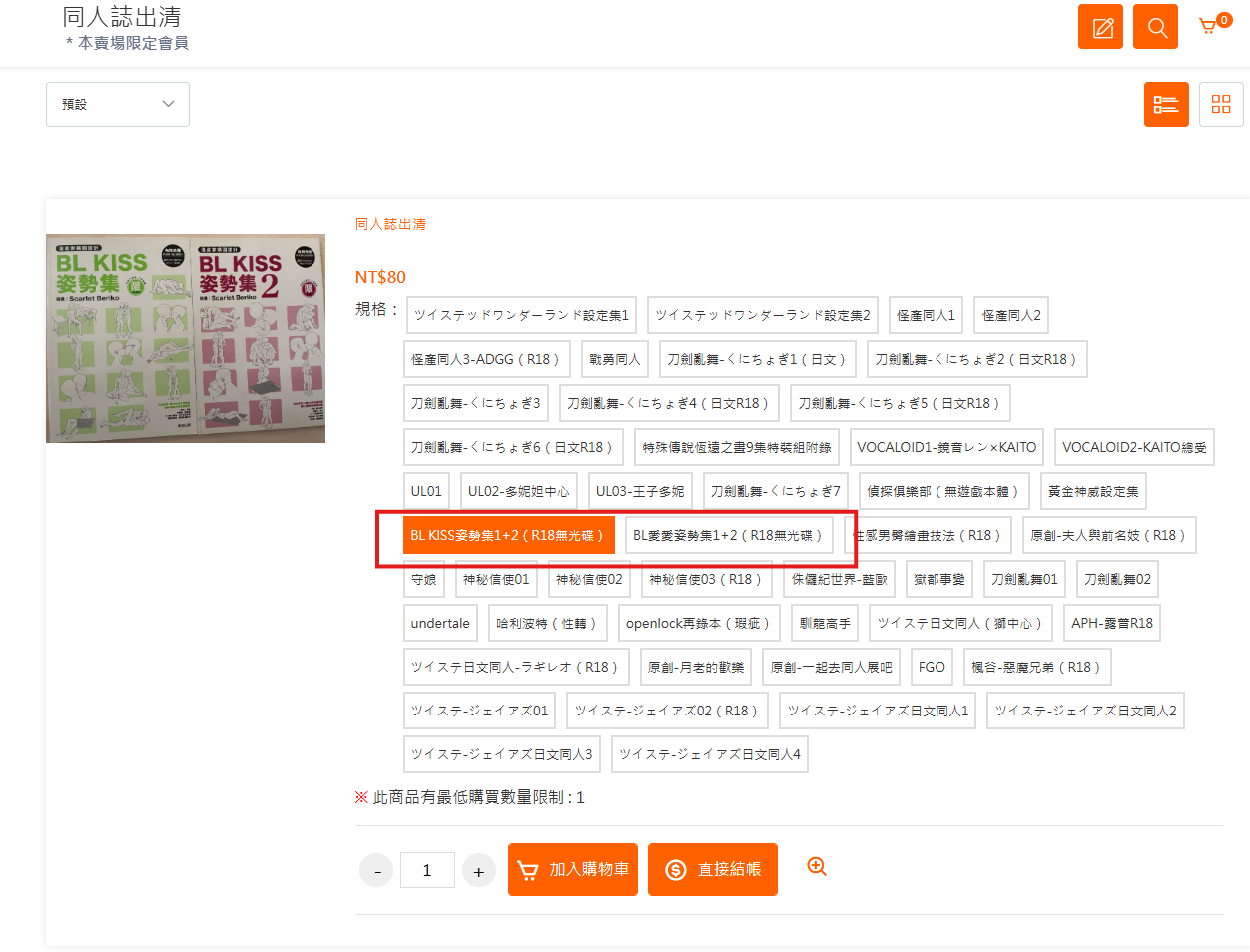The width and height of the screenshot is (1250, 952).
Task: Select VOCALOID2-KAITO總受 option
Action: [1134, 447]
